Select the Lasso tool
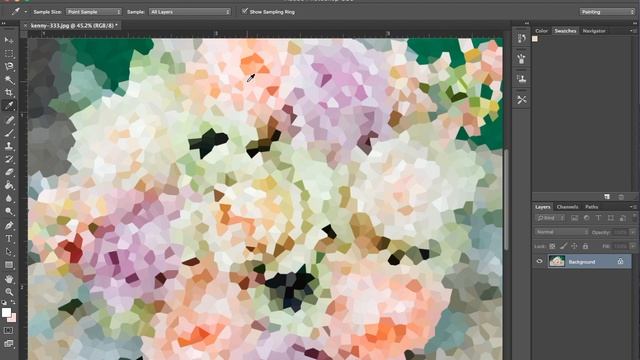 (9, 67)
